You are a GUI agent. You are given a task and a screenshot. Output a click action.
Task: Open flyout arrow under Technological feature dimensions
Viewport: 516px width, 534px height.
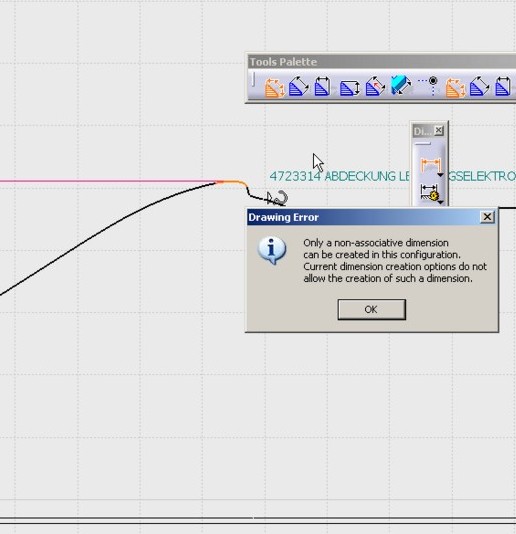click(441, 203)
